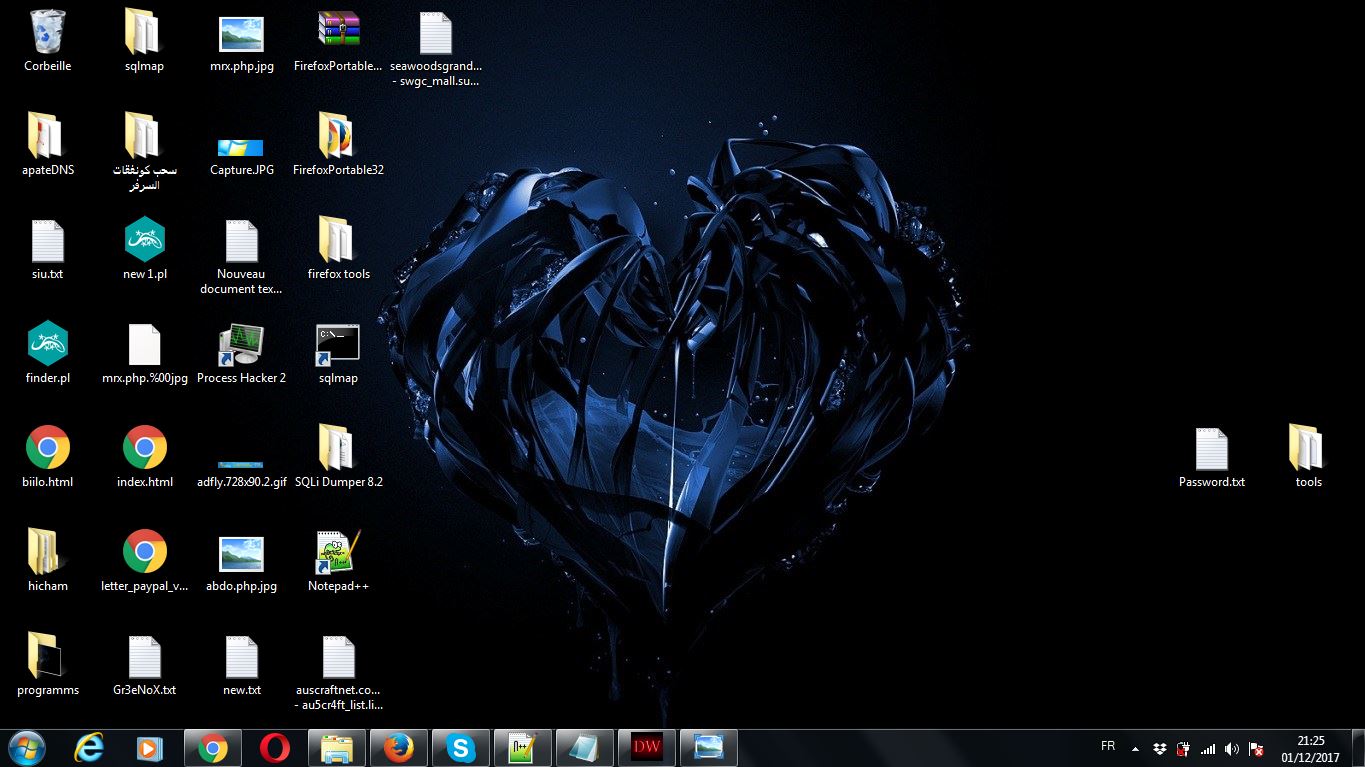
Task: Open the Windows Start menu
Action: coord(27,748)
